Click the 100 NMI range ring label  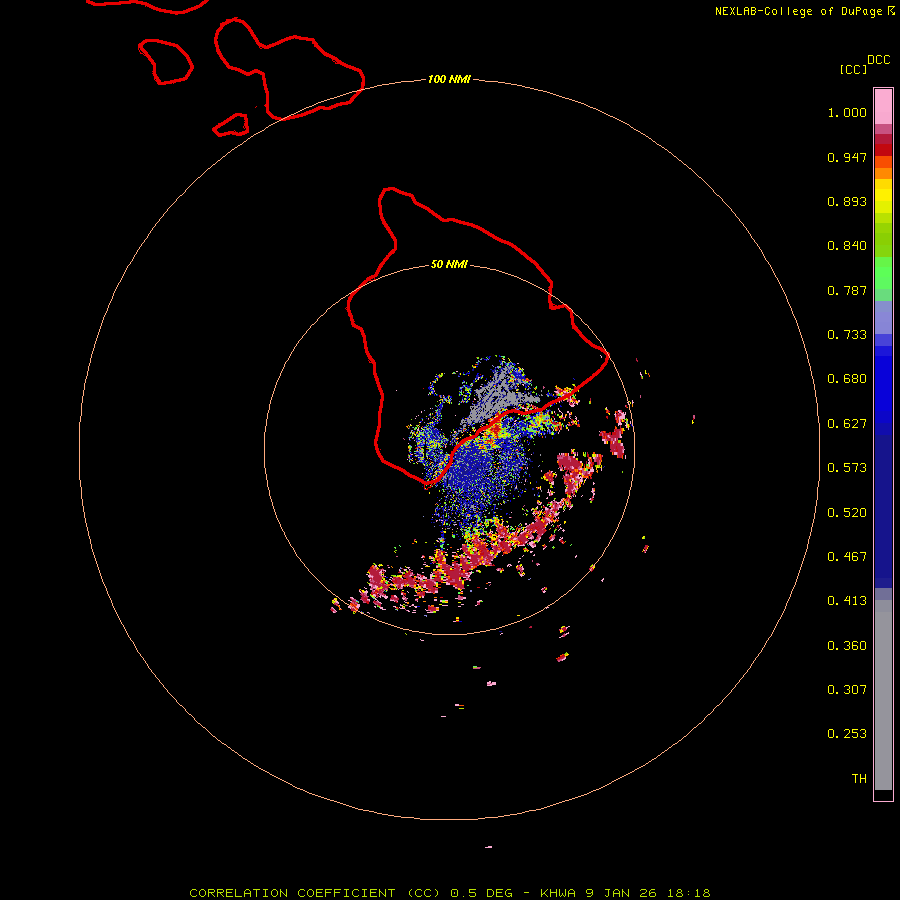pos(449,79)
